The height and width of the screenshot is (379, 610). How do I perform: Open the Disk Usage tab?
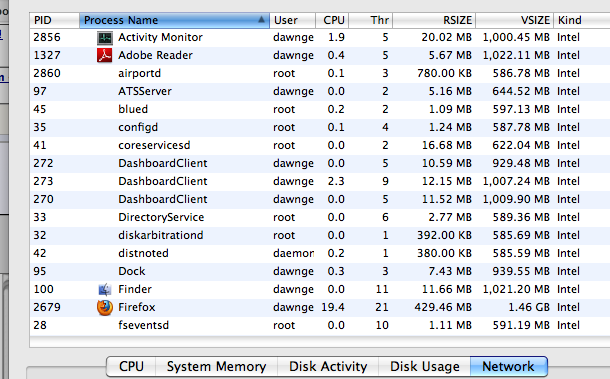click(424, 367)
